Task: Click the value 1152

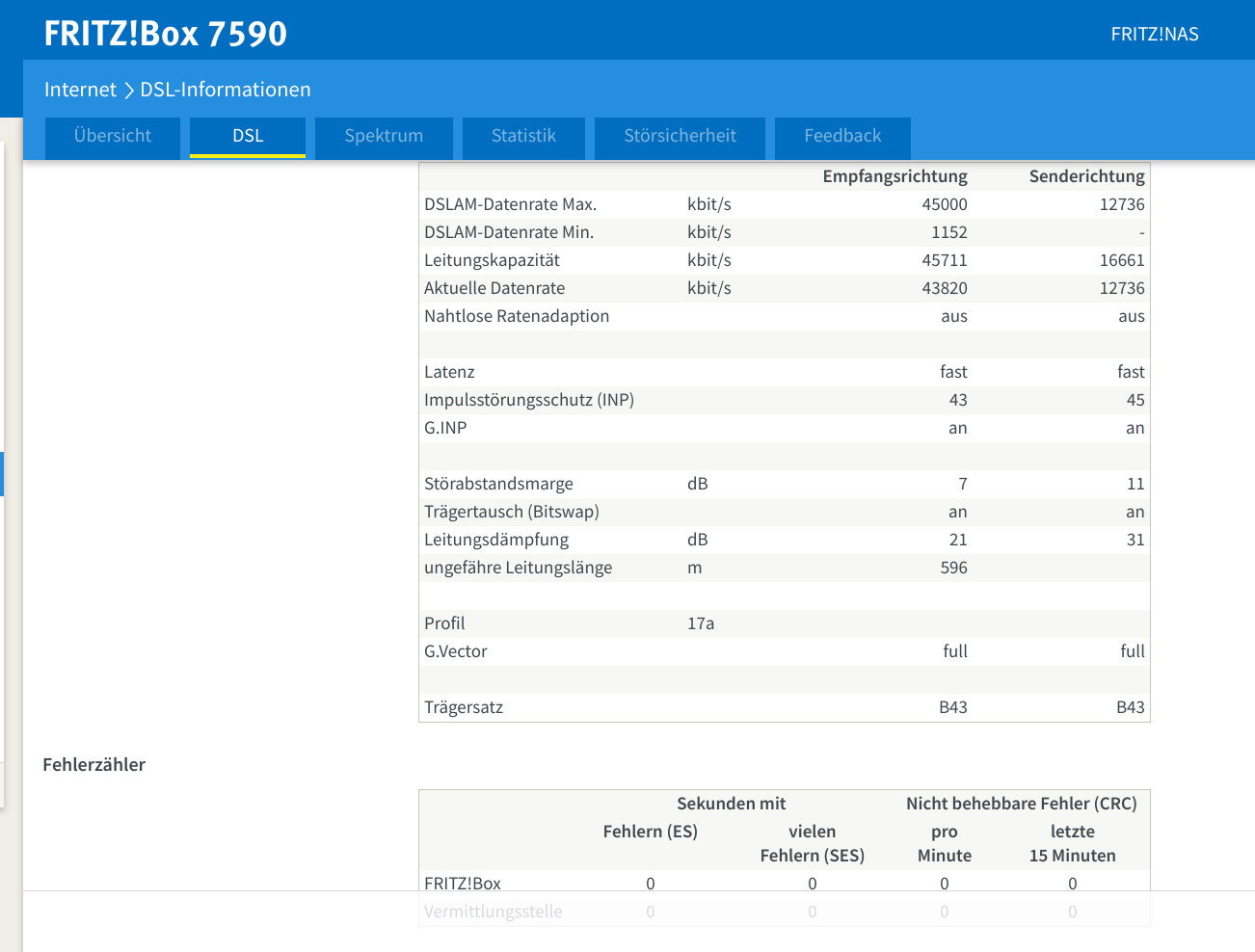Action: click(x=949, y=232)
